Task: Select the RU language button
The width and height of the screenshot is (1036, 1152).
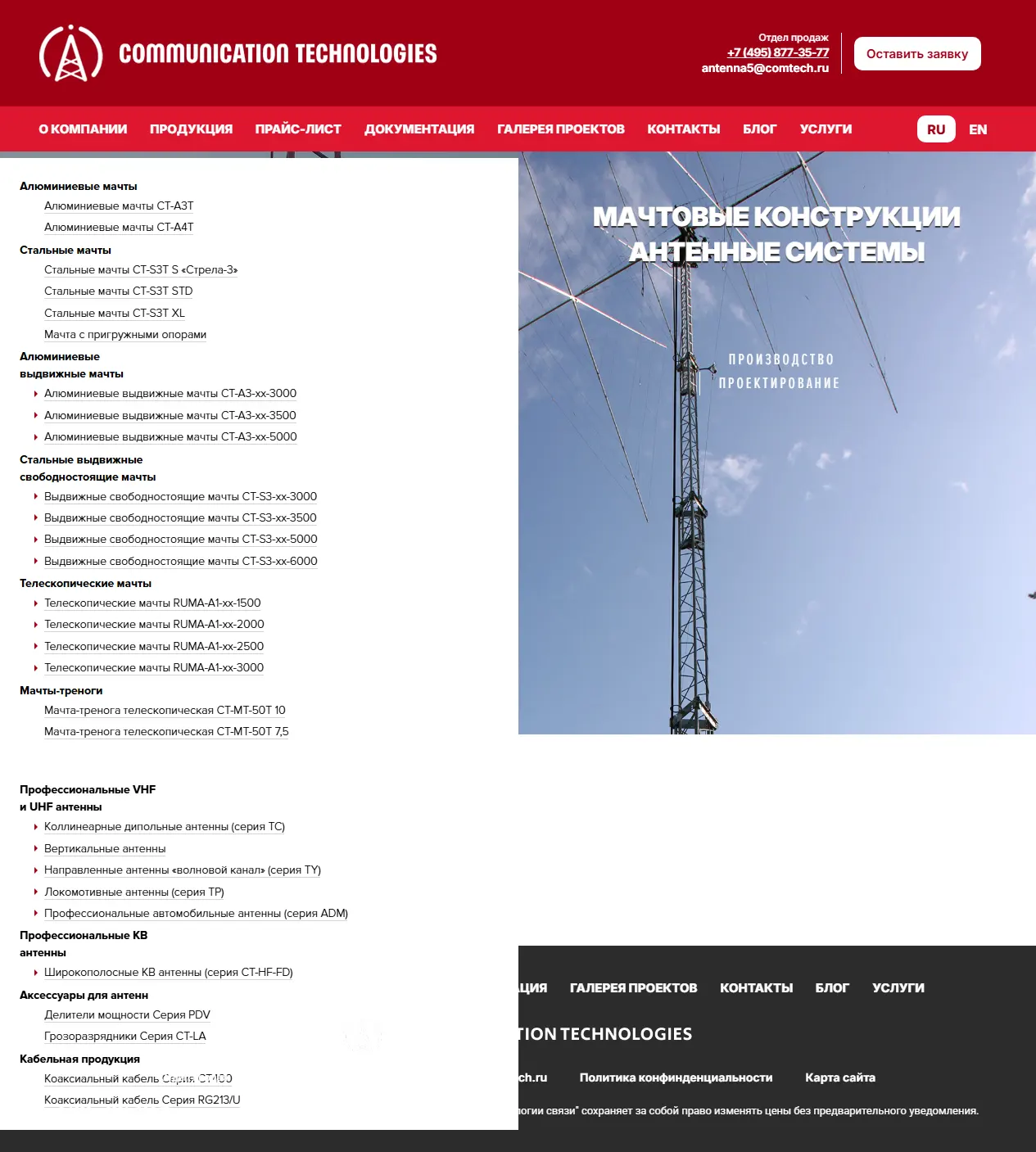Action: pyautogui.click(x=936, y=129)
